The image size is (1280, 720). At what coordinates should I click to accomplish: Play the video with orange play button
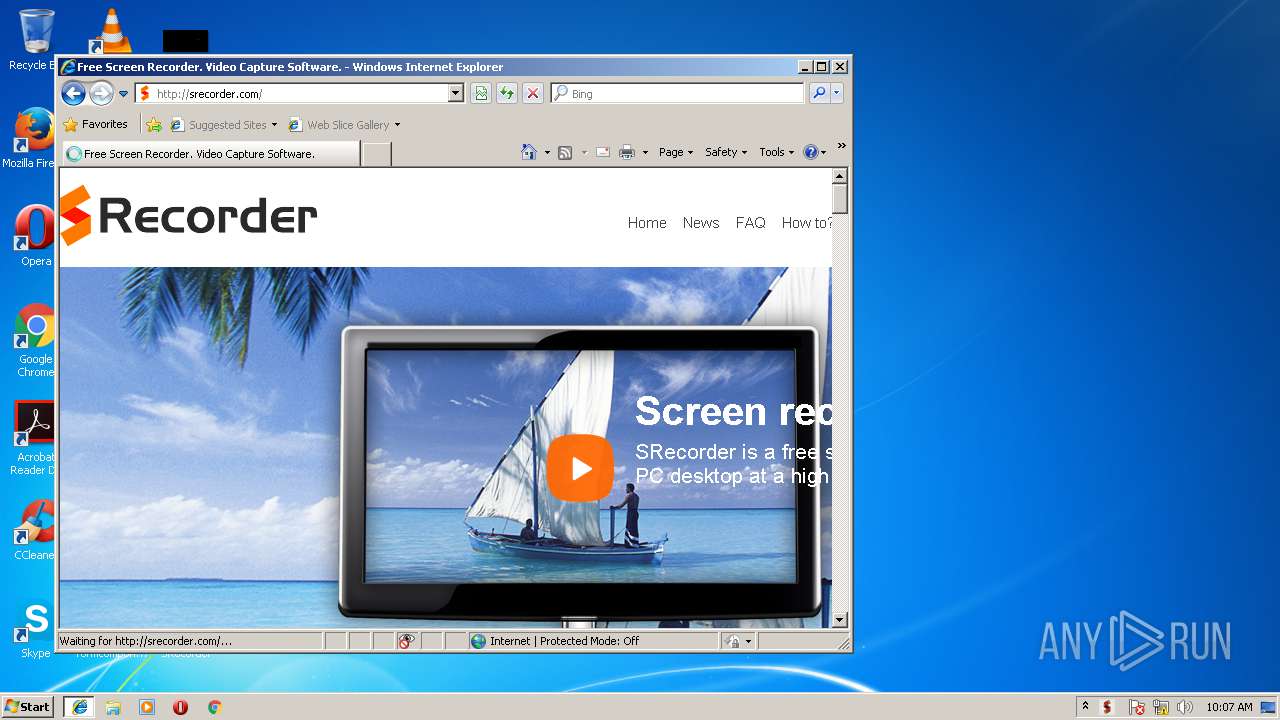pyautogui.click(x=580, y=468)
